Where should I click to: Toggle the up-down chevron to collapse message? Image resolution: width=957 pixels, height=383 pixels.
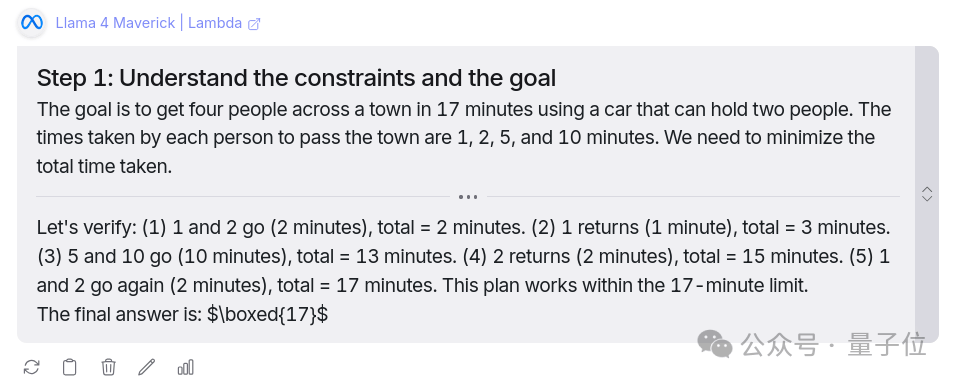point(926,194)
